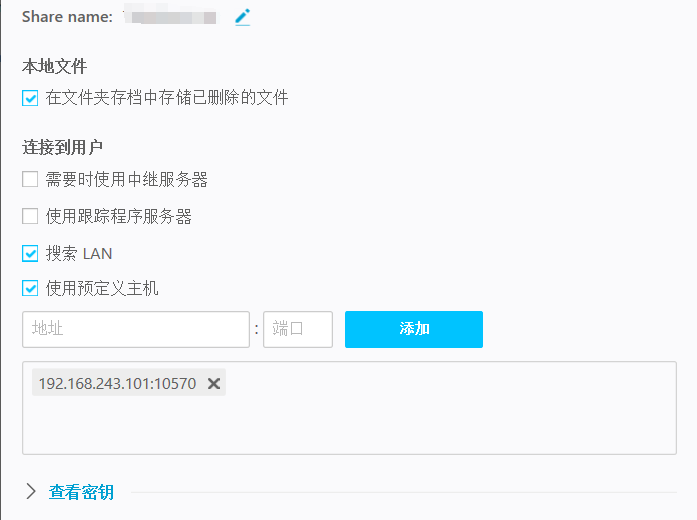Tick the 使用跟踪程序服务器 checkbox

[x=30, y=216]
